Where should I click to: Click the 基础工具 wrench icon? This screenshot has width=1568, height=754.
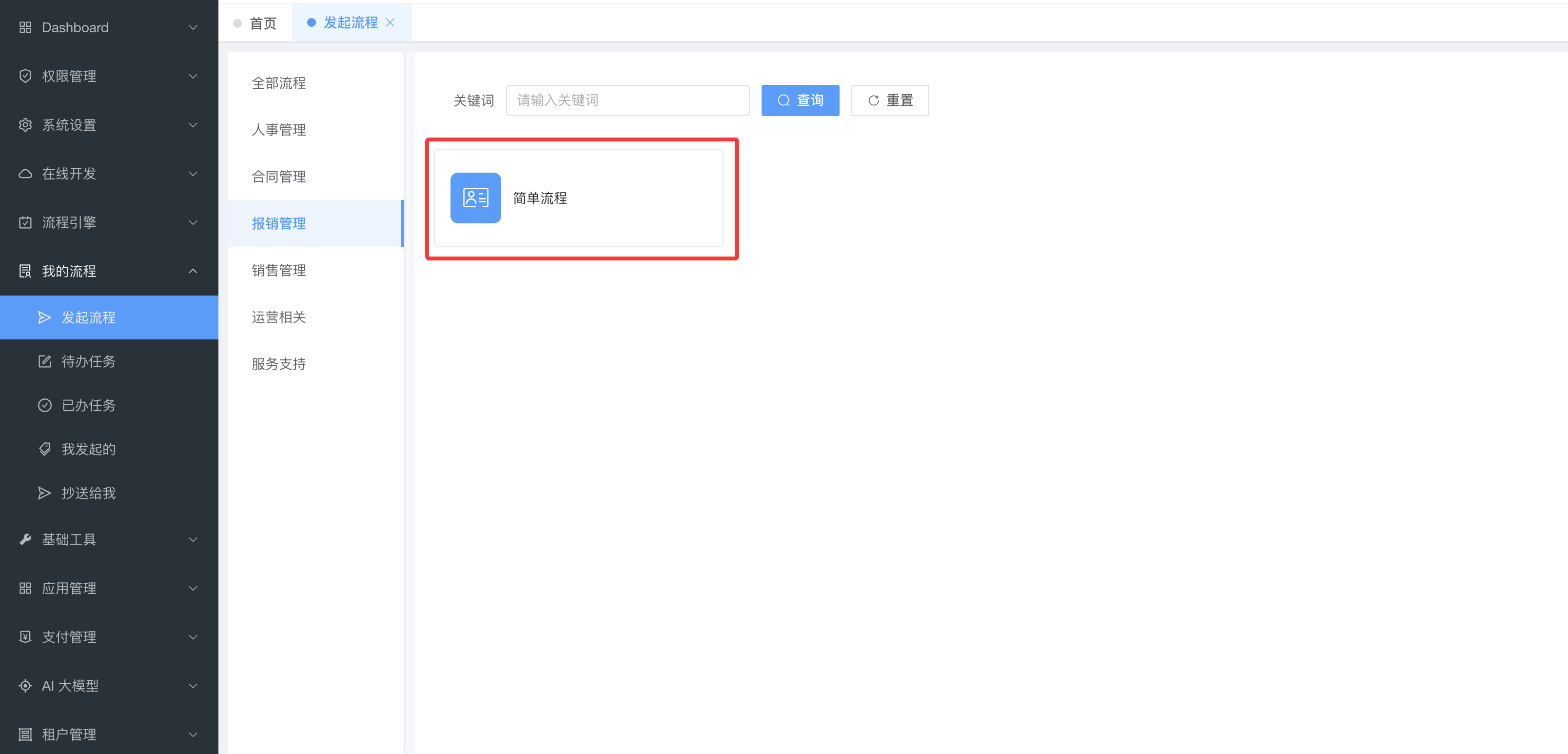(x=25, y=539)
